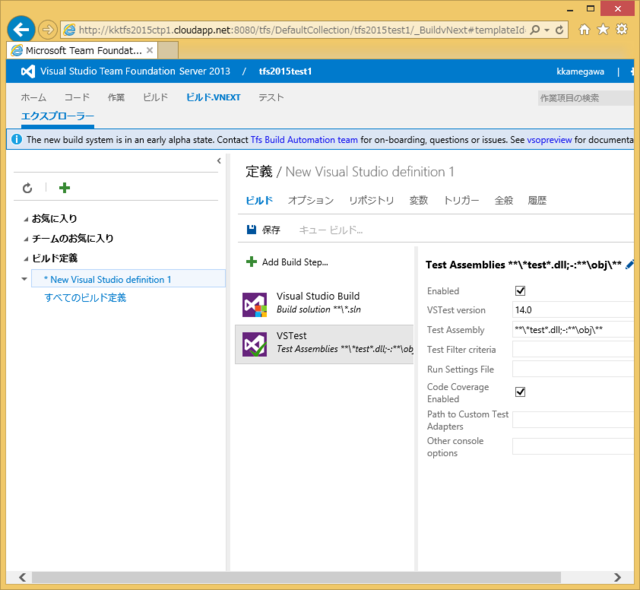The height and width of the screenshot is (590, 640).
Task: Collapse the left explorer pane
Action: tap(219, 161)
